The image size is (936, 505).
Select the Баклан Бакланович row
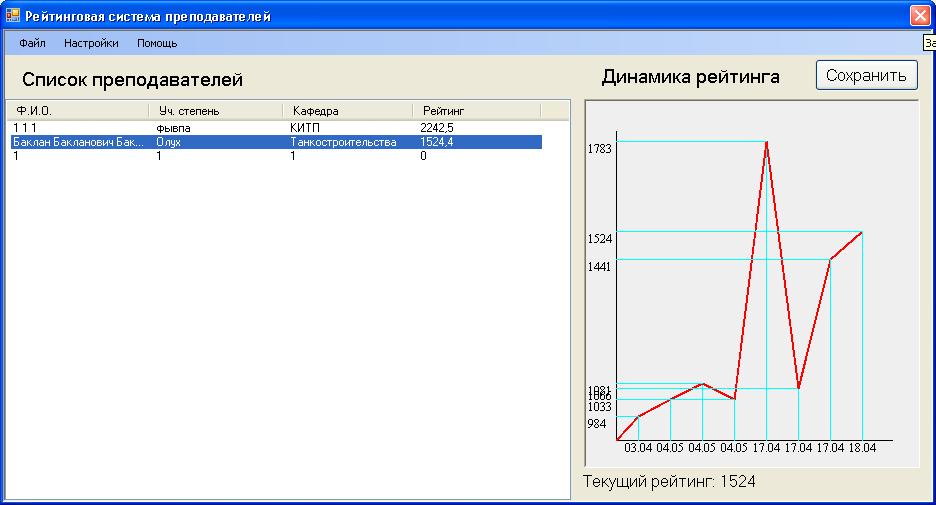tap(276, 142)
